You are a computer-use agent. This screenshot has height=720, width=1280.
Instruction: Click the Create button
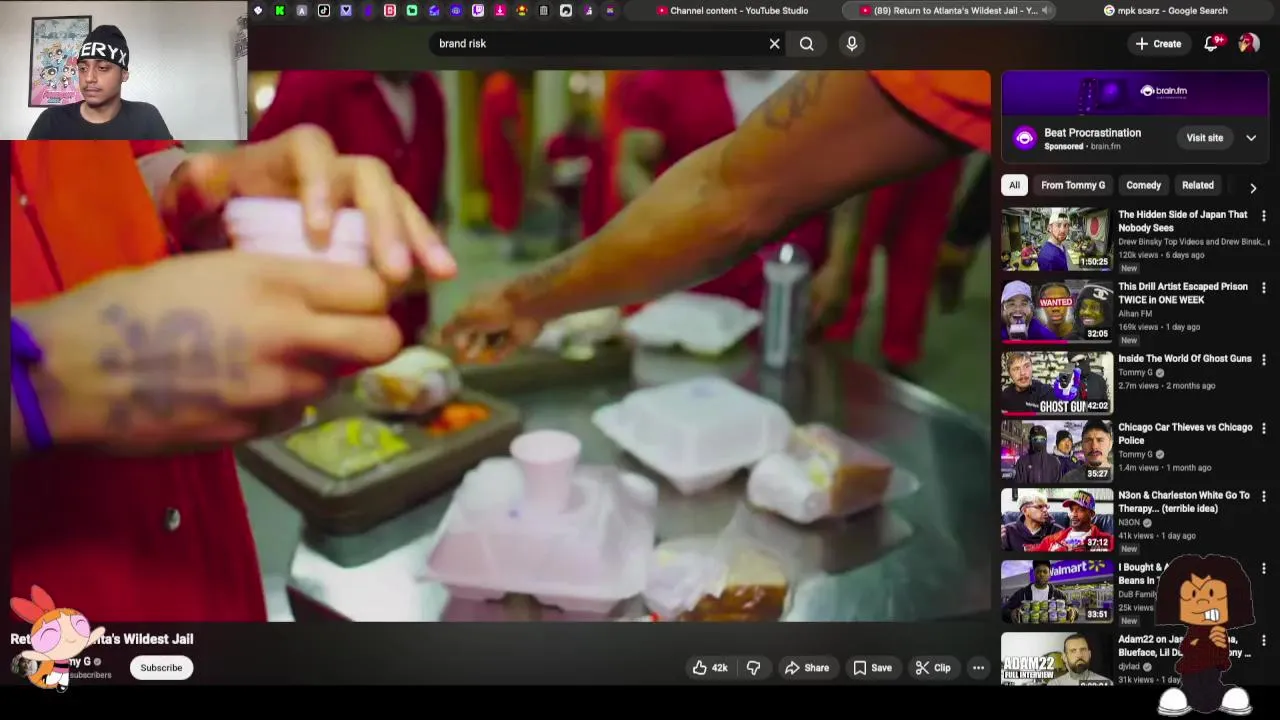pos(1158,44)
